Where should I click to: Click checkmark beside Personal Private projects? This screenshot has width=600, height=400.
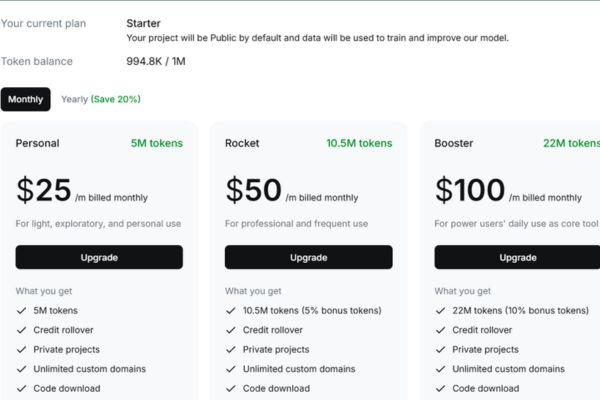[22, 350]
